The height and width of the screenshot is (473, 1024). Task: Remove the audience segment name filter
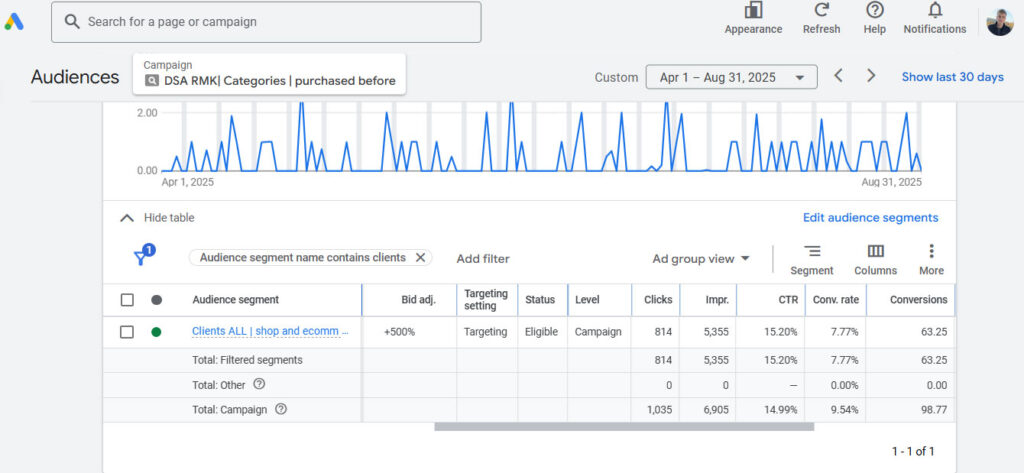(421, 258)
